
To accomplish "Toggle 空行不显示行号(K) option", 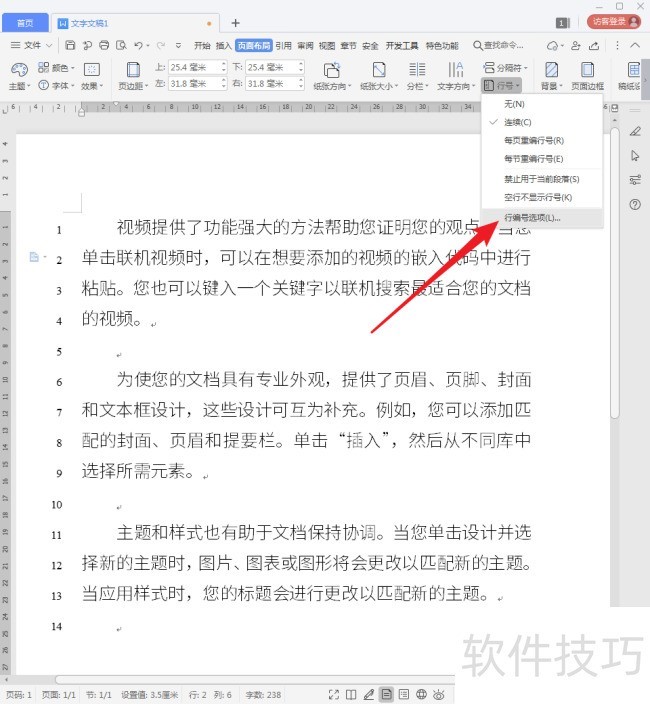I will pos(542,197).
